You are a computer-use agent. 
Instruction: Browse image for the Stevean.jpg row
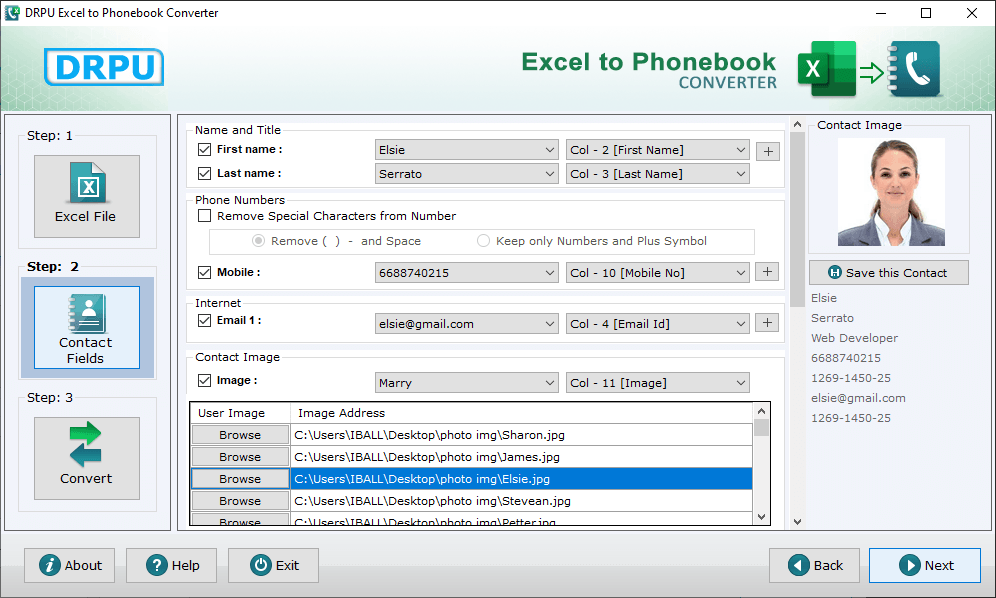coord(240,501)
